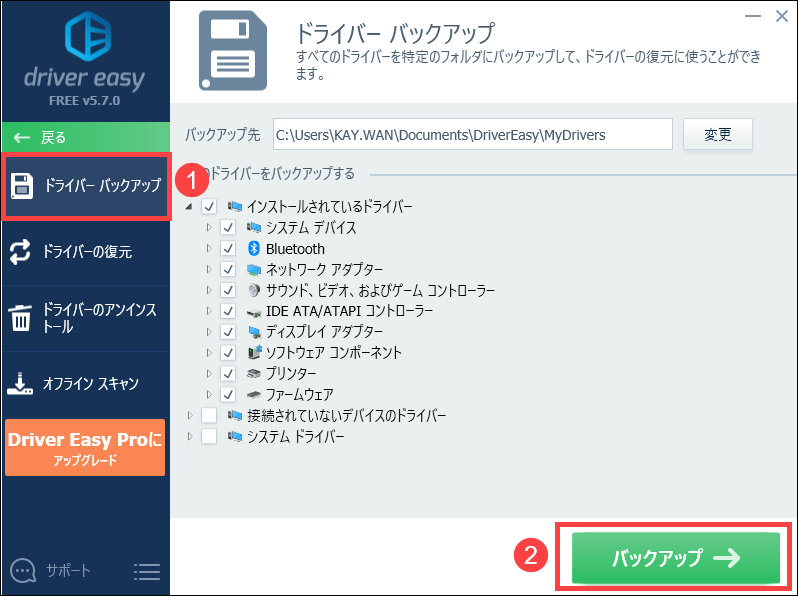
Task: Click the 変更 button to change folder
Action: [717, 134]
